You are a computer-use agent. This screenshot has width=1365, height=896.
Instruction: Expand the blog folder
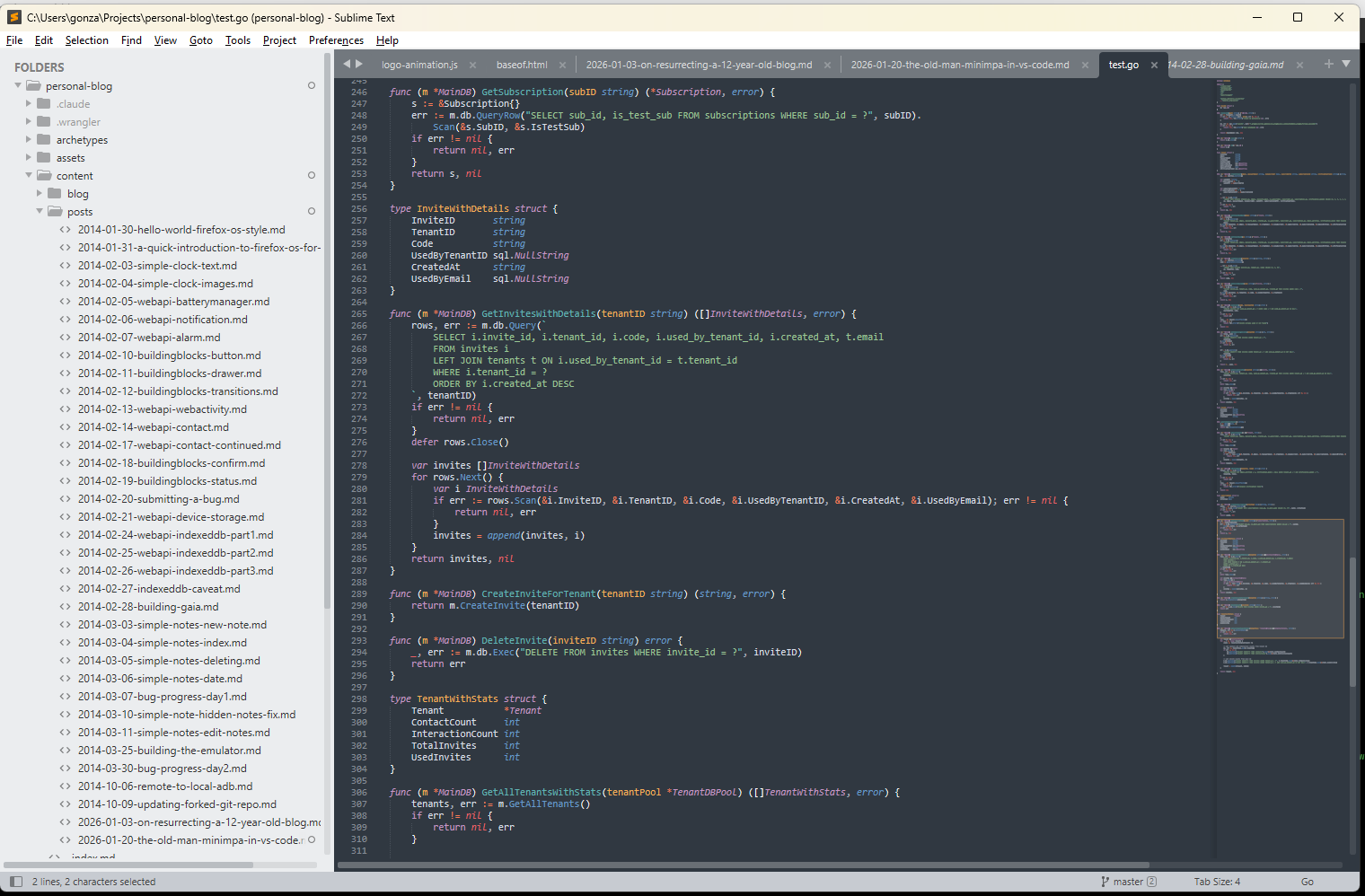[x=38, y=193]
